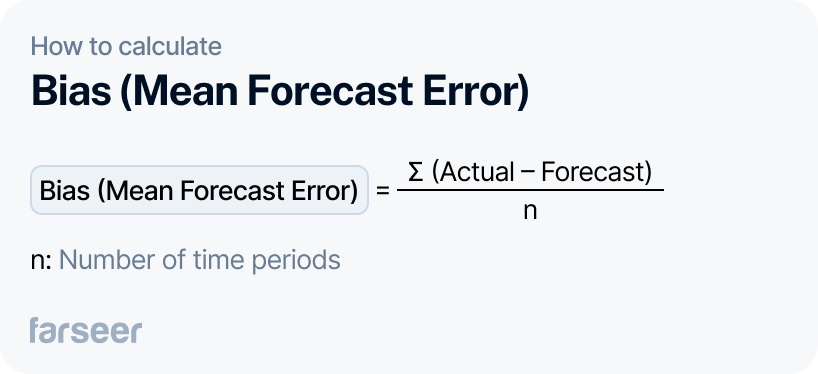
Task: Click the minus sign between Actual and Forecast
Action: [528, 173]
